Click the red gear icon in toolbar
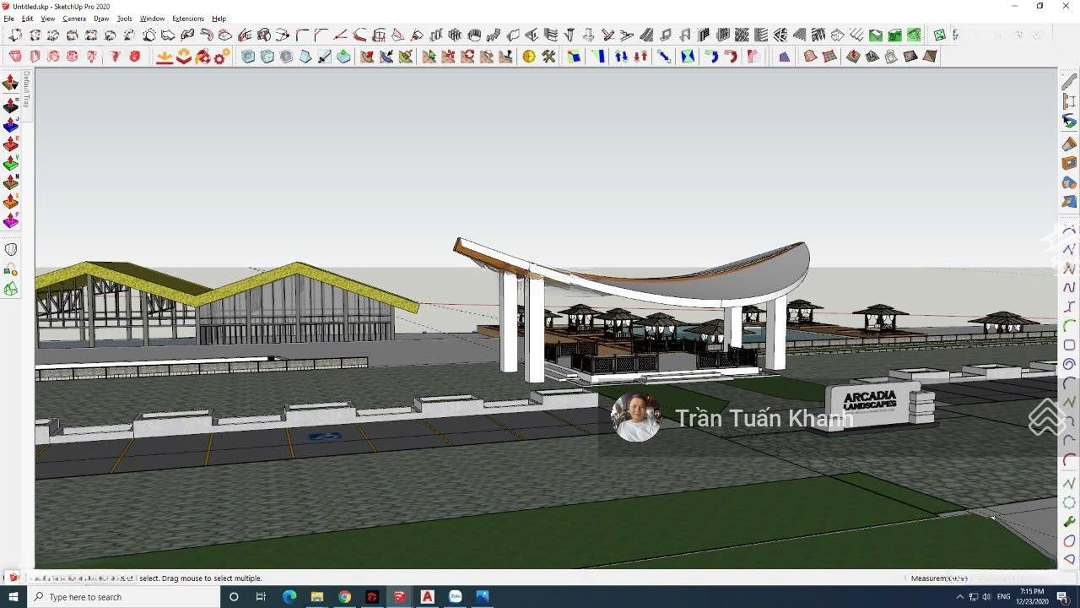Screen dimensions: 1080x608 pyautogui.click(x=222, y=57)
